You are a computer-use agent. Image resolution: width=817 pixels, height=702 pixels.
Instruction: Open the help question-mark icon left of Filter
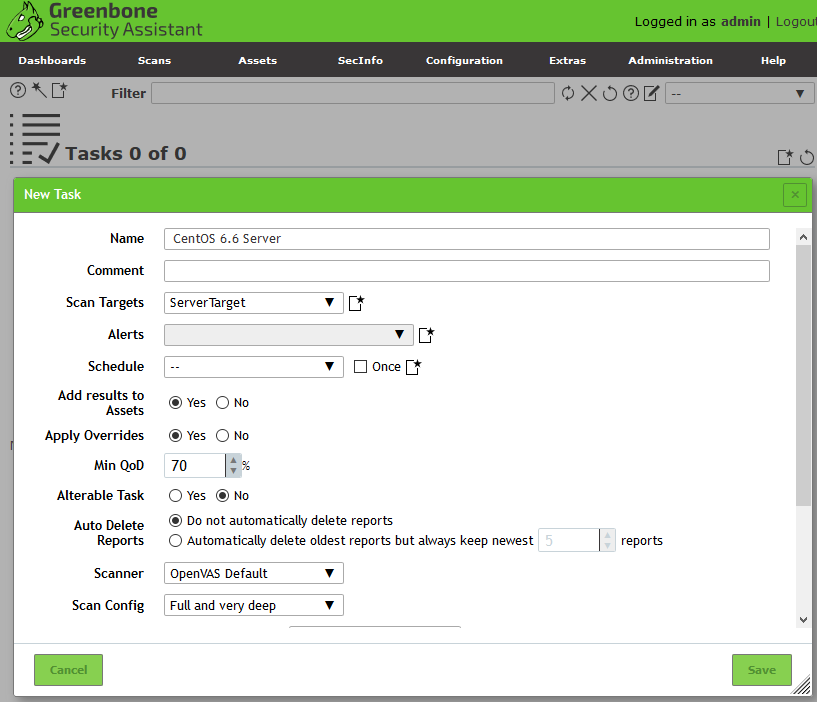pyautogui.click(x=18, y=91)
